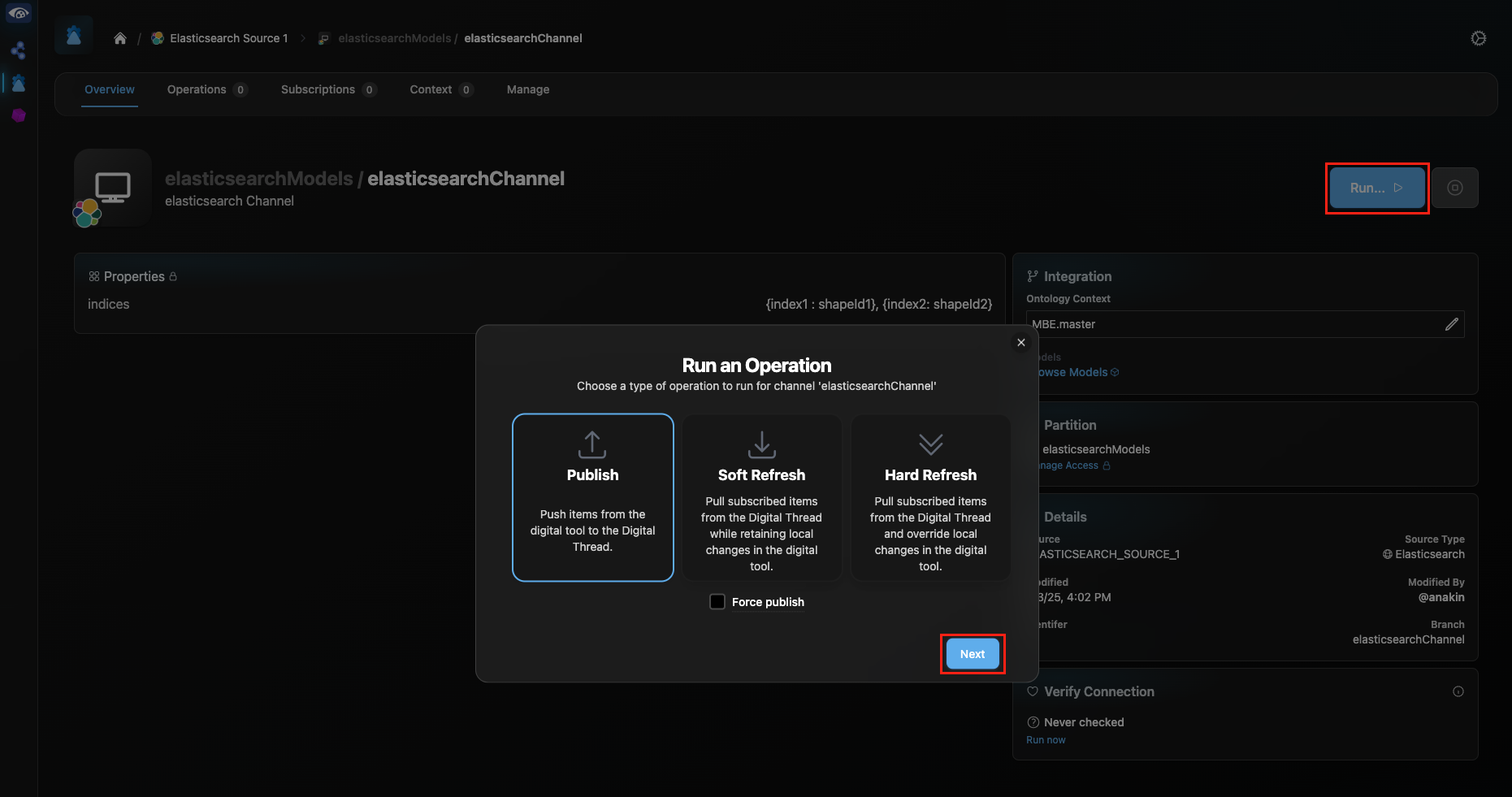Screen dimensions: 1512x797
Task: Close the Run an Operation dialog
Action: pos(1021,343)
